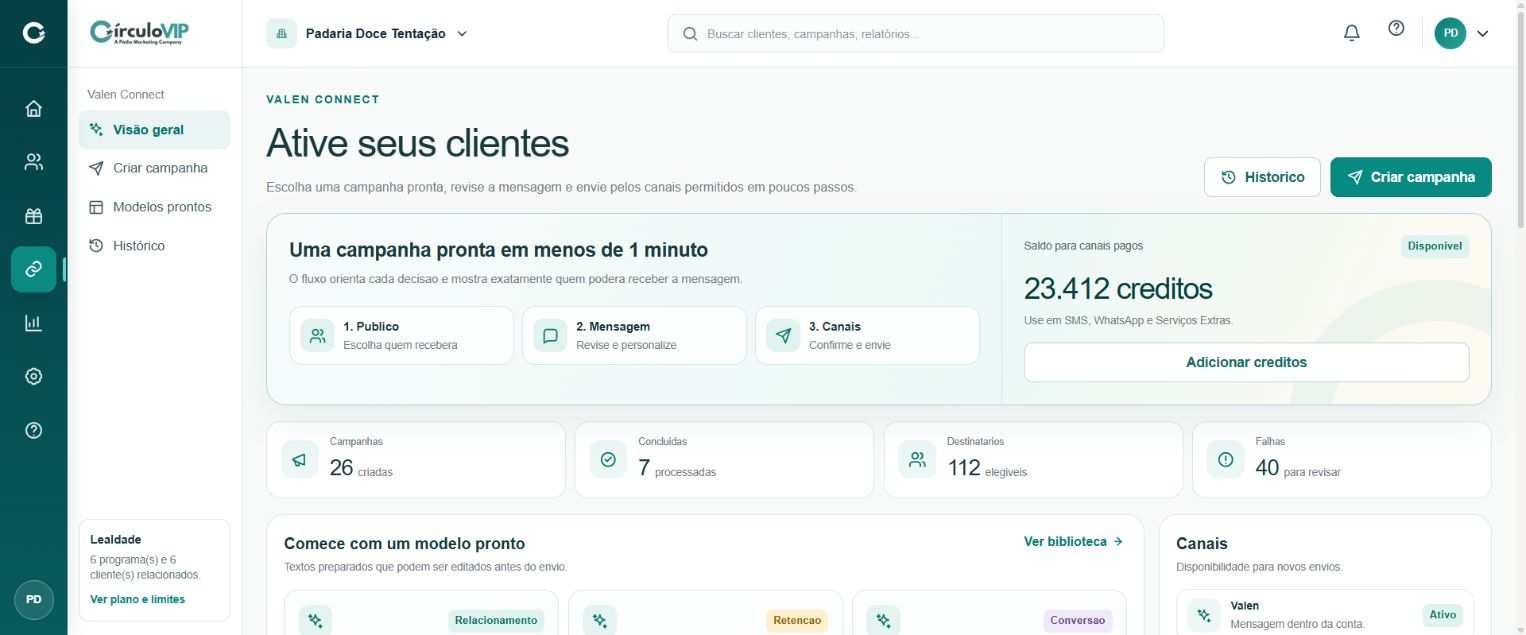
Task: Open Modelos prontos in sidebar
Action: pos(154,207)
